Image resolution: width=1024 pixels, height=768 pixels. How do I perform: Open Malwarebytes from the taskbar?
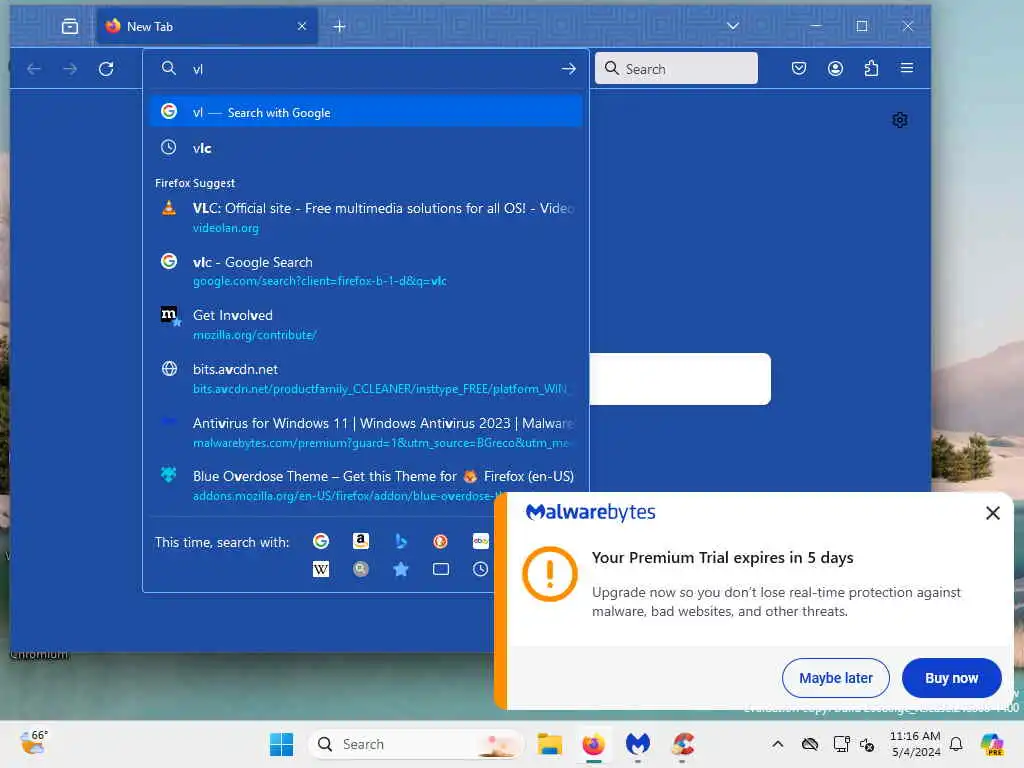pyautogui.click(x=638, y=744)
